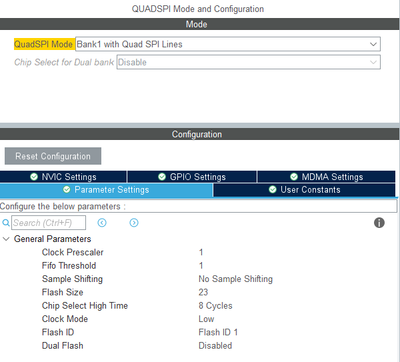
Task: Click the green check on User Constants
Action: tap(273, 190)
